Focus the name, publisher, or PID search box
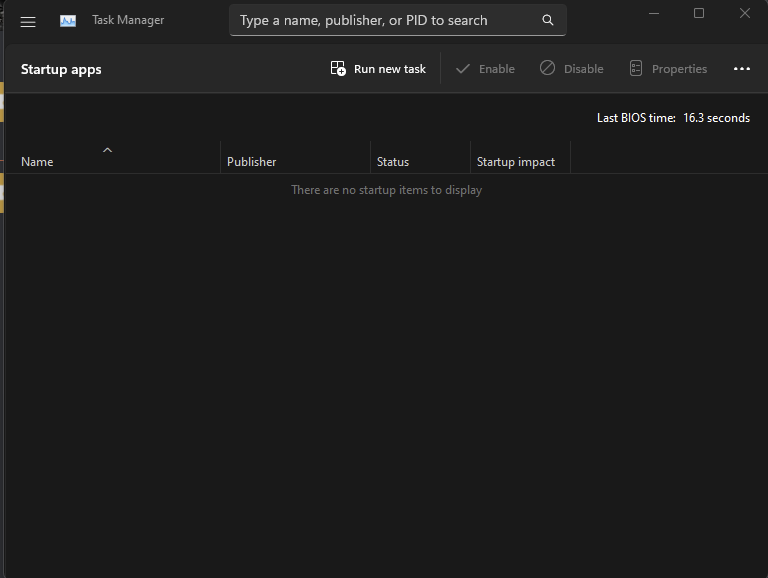Viewport: 768px width, 578px height. point(398,20)
